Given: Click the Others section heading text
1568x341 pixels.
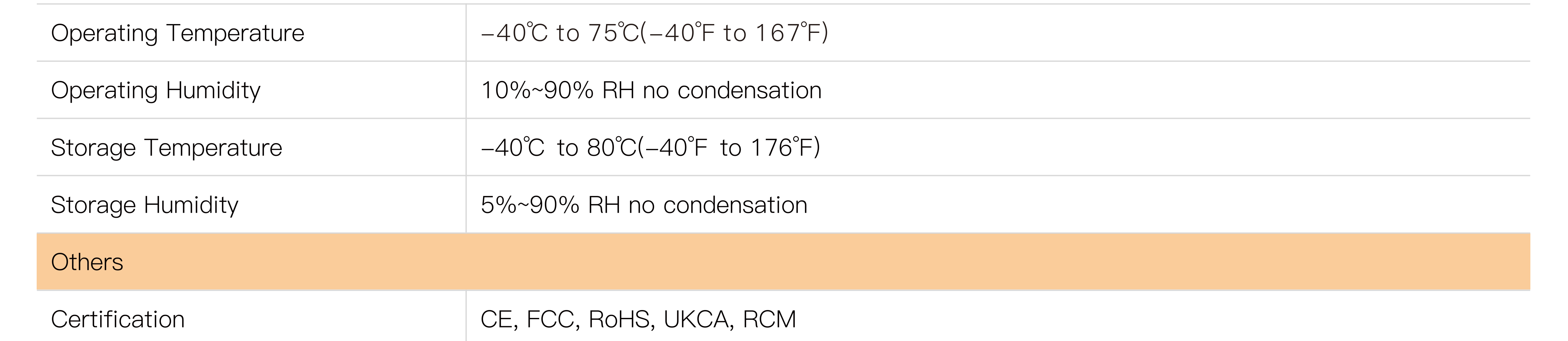Looking at the screenshot, I should tap(87, 262).
